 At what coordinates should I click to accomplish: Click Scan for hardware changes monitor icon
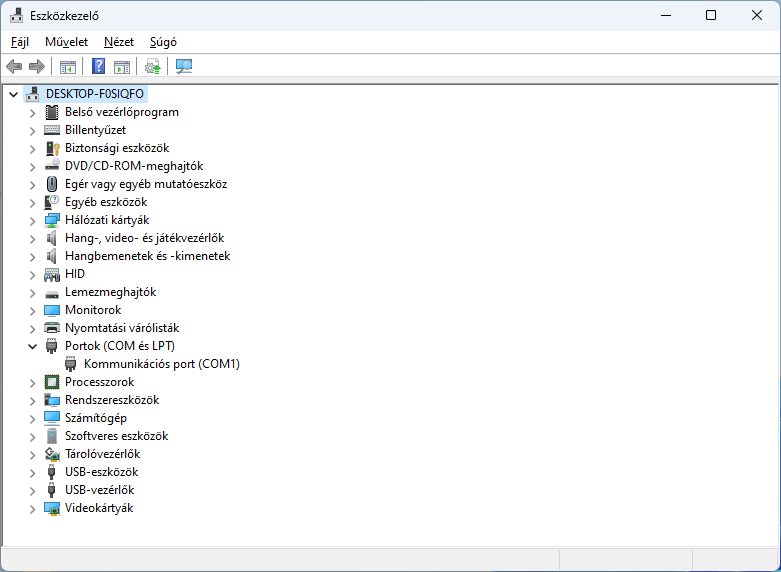(184, 67)
